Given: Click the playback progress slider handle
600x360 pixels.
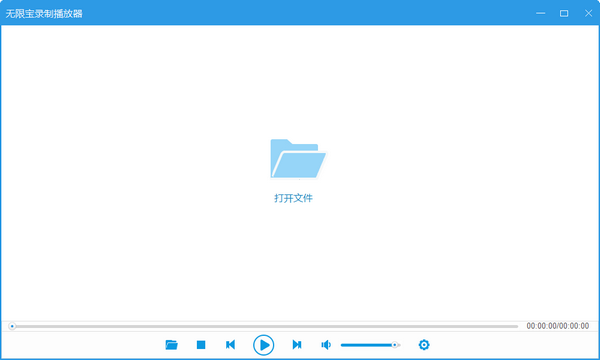Looking at the screenshot, I should [x=12, y=326].
